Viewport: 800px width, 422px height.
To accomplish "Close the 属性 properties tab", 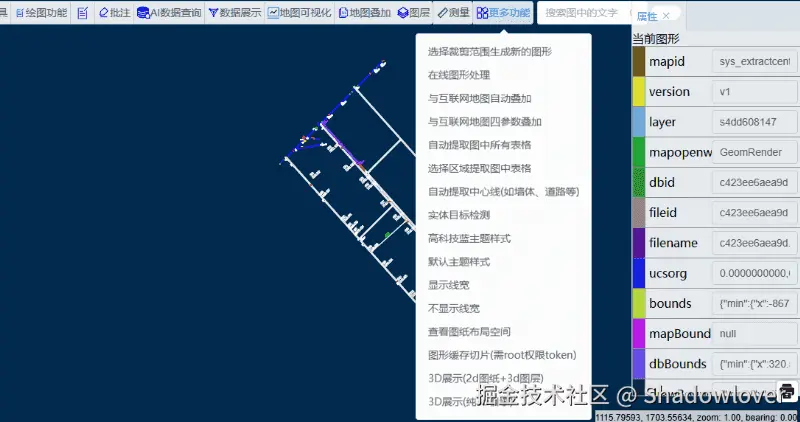I will [x=666, y=16].
